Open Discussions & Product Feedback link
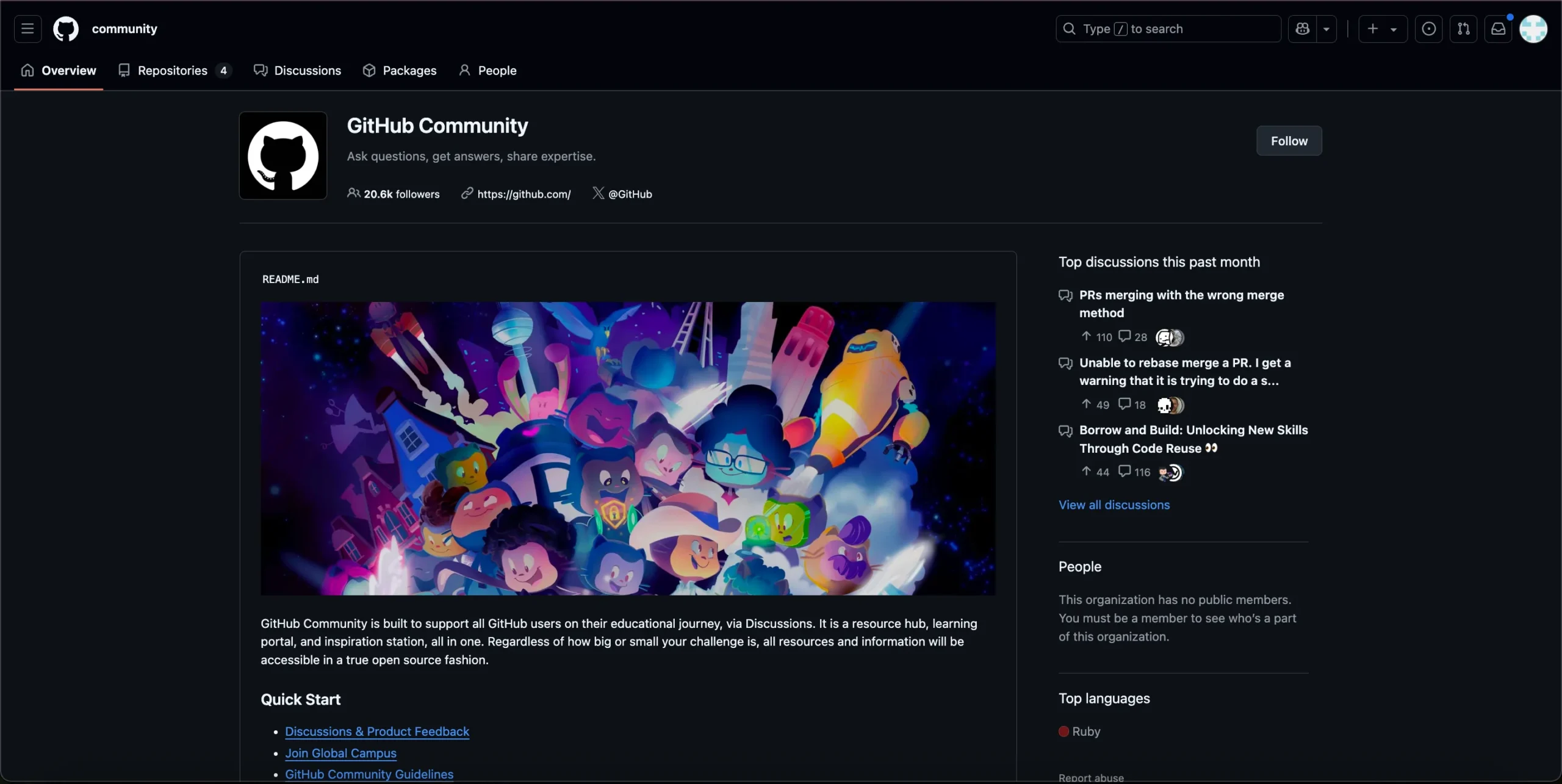Image resolution: width=1562 pixels, height=784 pixels. coord(377,732)
